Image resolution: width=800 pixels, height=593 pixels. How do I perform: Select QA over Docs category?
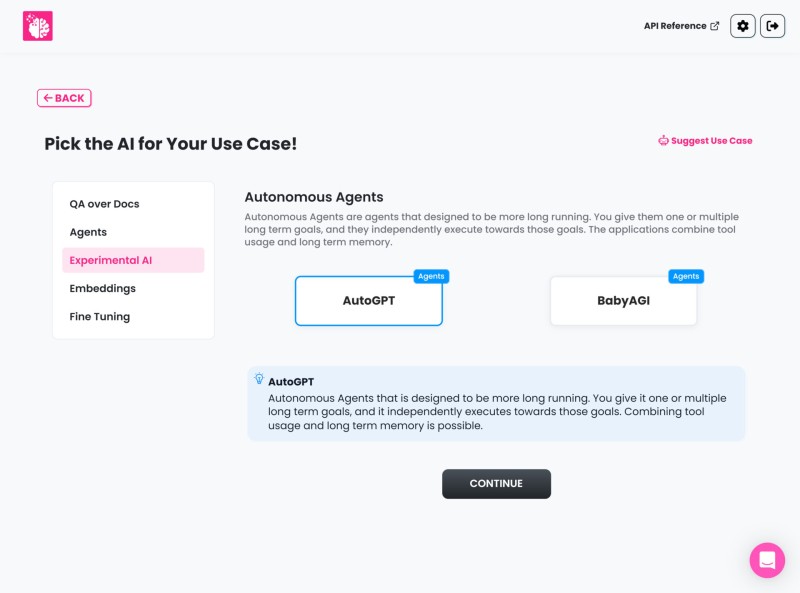tap(133, 204)
